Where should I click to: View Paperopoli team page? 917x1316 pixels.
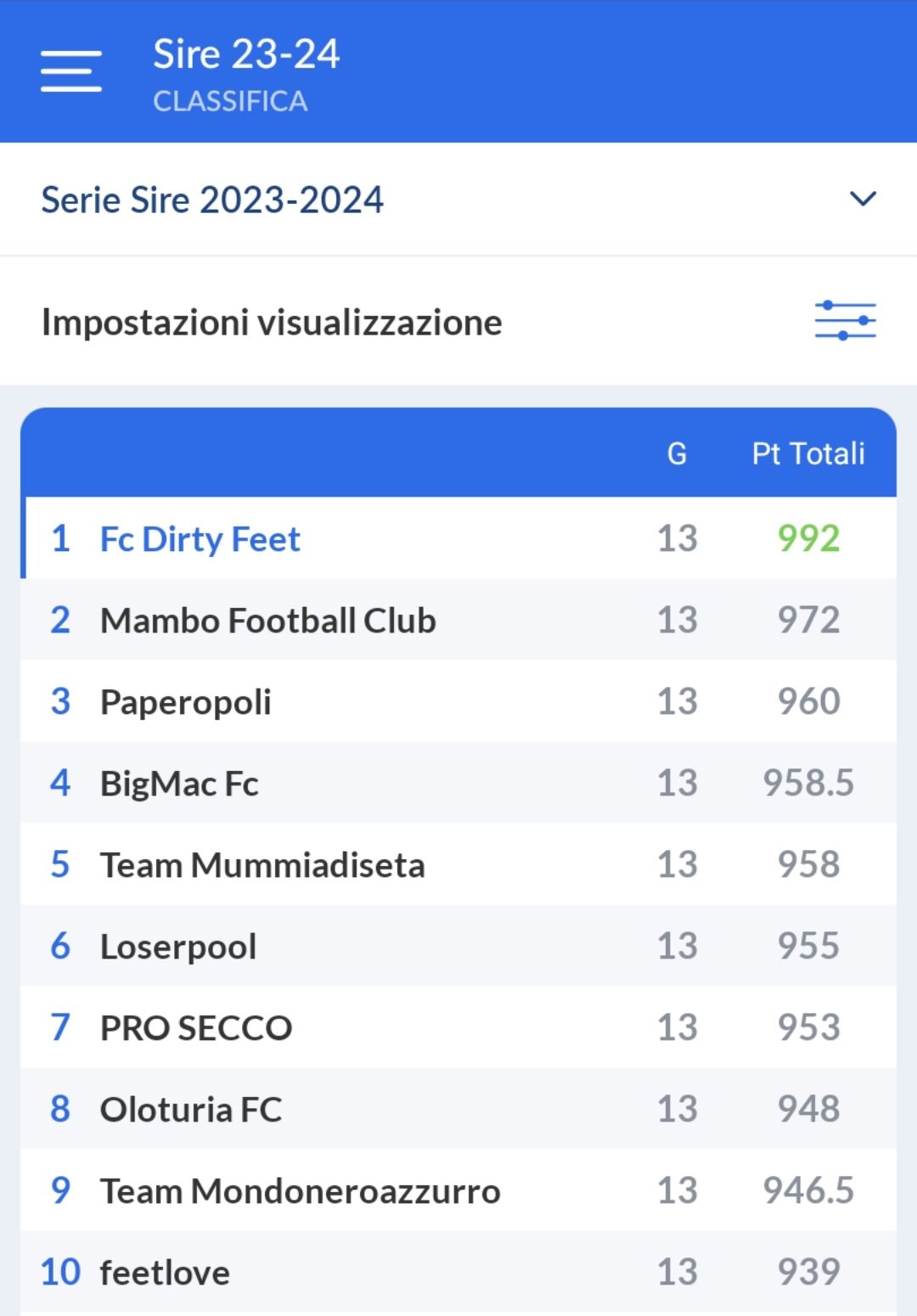click(186, 702)
